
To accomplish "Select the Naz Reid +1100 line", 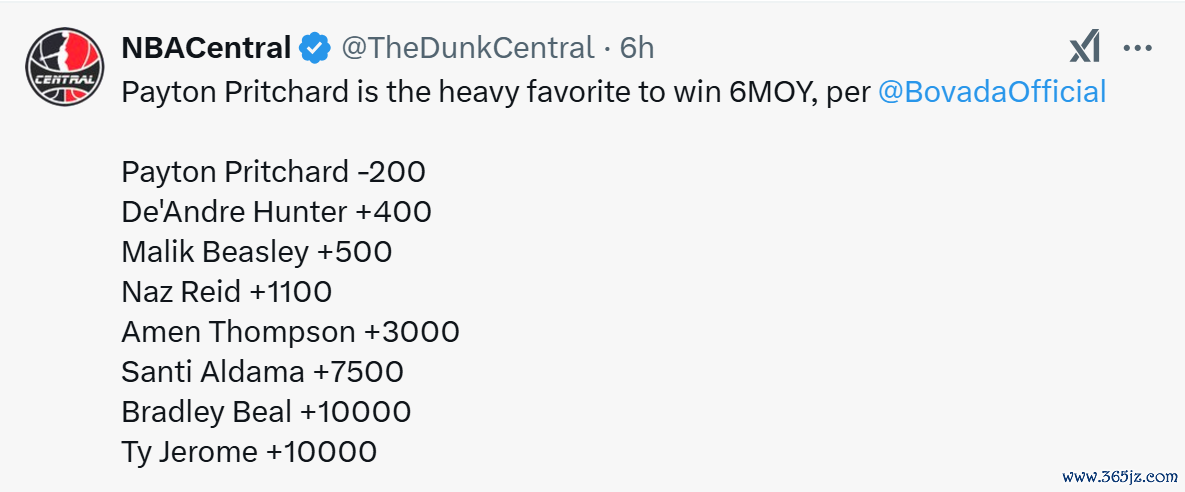I will (x=227, y=292).
